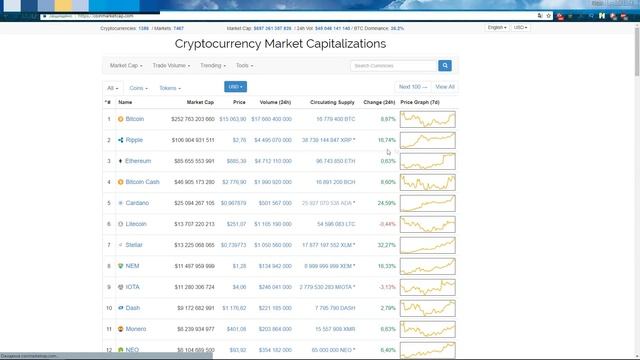Click Ripple's 24h volume value
The image size is (640, 360).
pyautogui.click(x=273, y=140)
